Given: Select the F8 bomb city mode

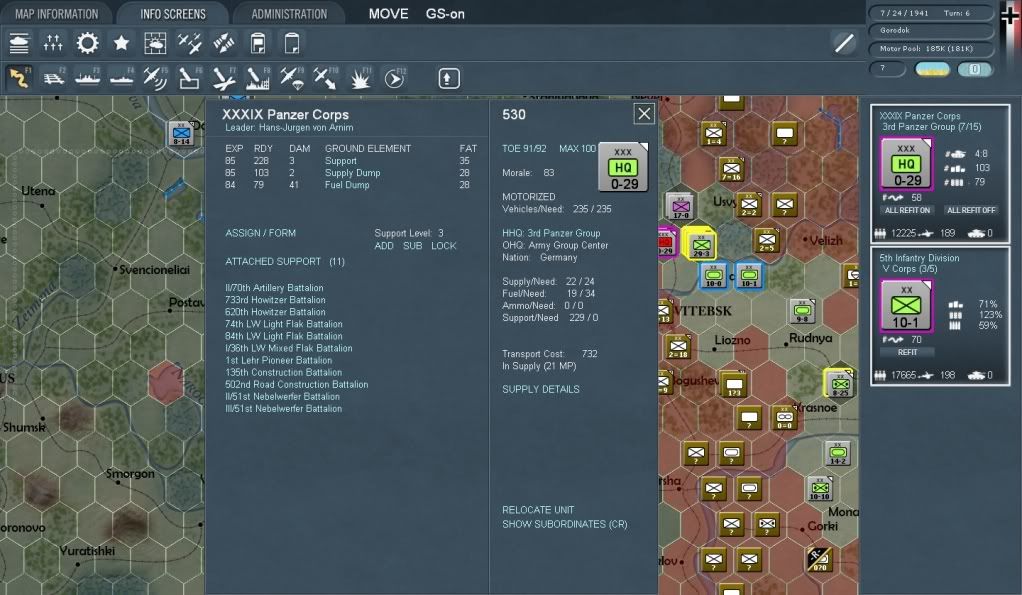Looking at the screenshot, I should point(257,78).
